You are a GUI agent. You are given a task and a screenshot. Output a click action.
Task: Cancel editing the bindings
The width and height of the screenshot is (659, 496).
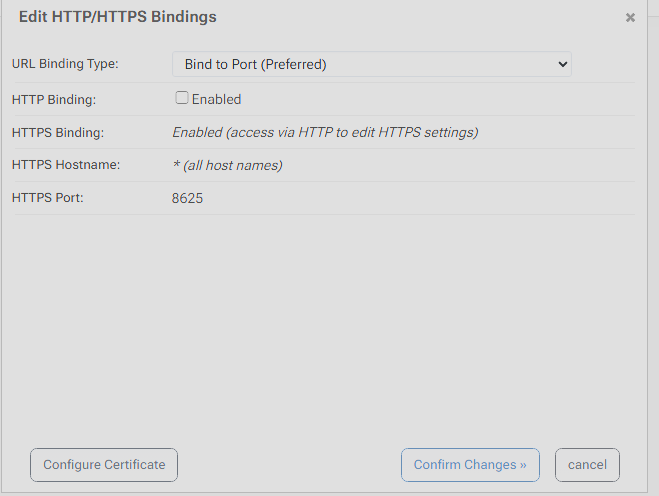coord(587,465)
